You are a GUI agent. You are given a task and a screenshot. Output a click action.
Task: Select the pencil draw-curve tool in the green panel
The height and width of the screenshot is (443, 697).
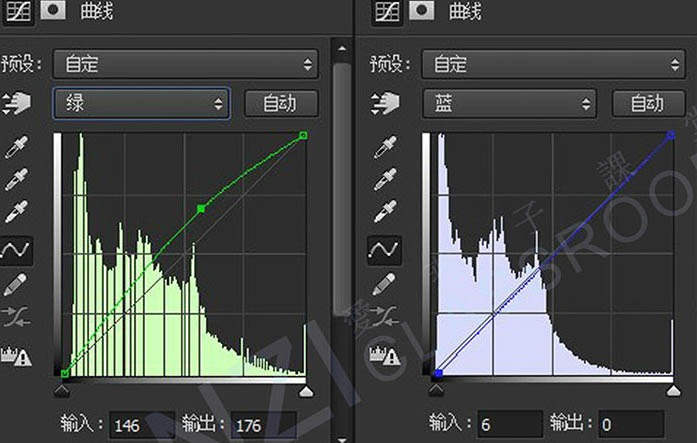click(x=15, y=284)
